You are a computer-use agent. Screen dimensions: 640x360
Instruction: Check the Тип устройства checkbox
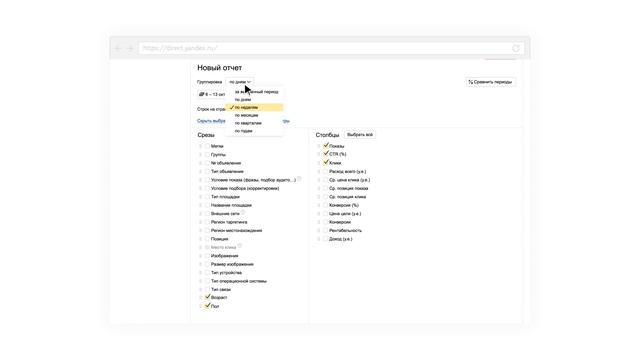[x=207, y=273]
